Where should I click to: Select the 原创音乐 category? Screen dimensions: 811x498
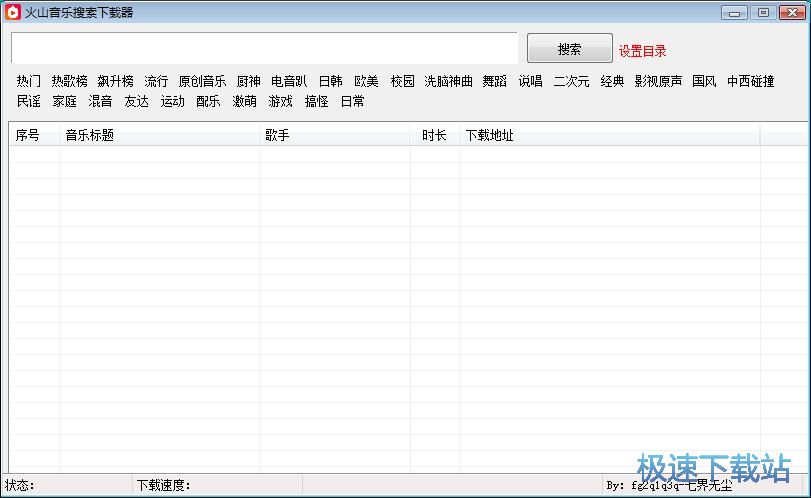(x=202, y=81)
